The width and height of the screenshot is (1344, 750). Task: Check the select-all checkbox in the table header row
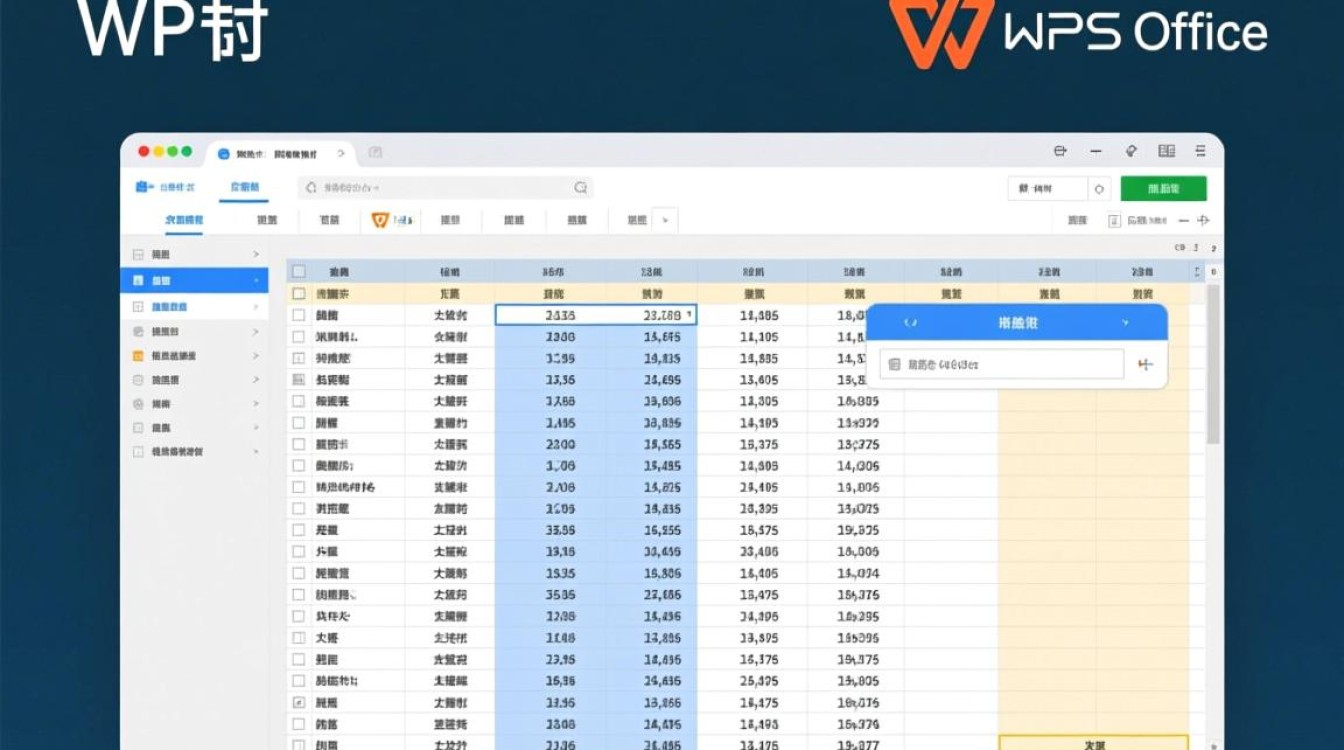tap(297, 270)
